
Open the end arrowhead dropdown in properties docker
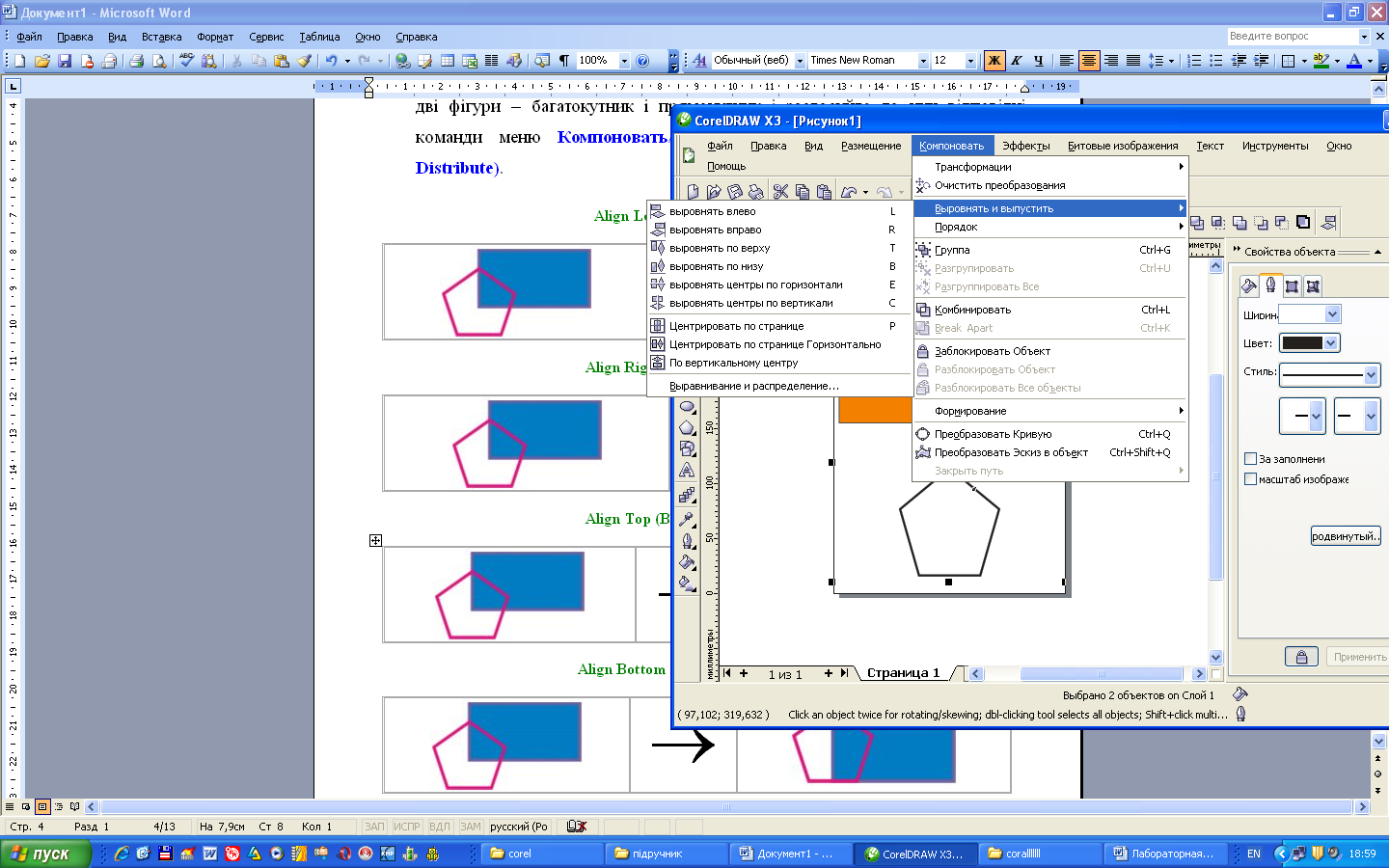(x=1371, y=417)
